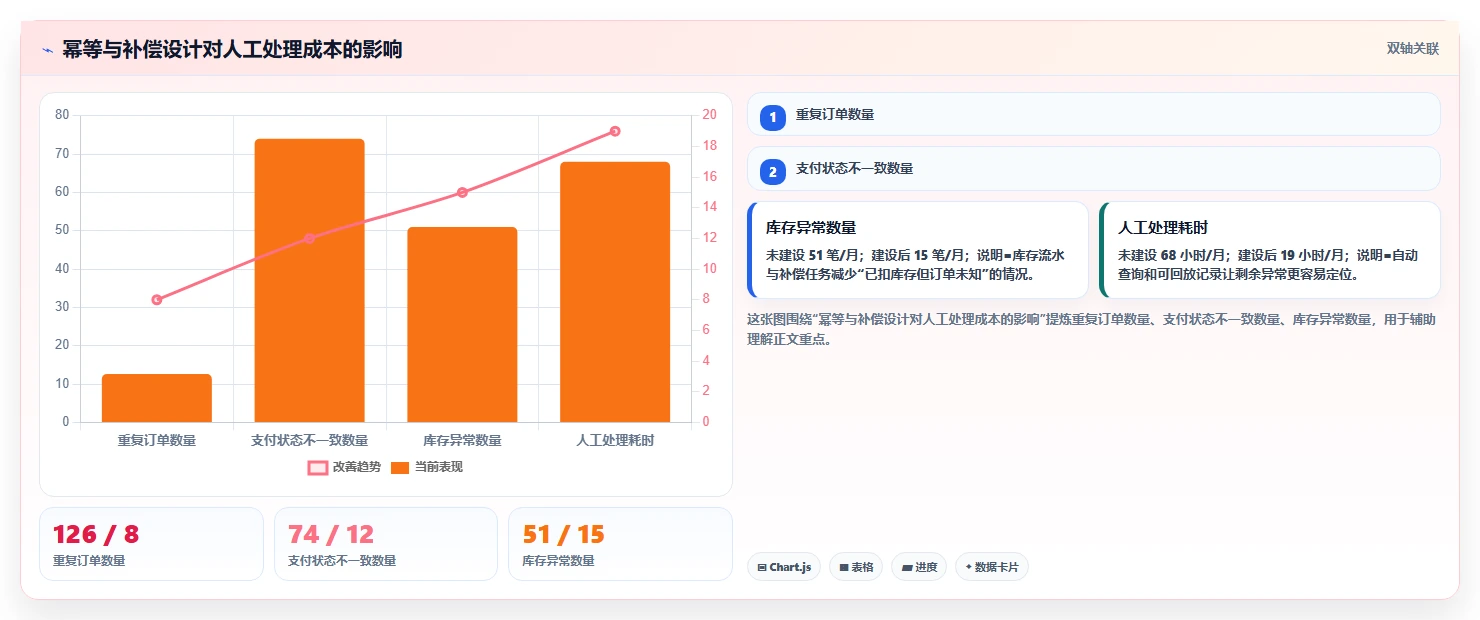Click the 重复订单数量 orange bar
Viewport: 1480px width, 620px height.
[x=157, y=398]
